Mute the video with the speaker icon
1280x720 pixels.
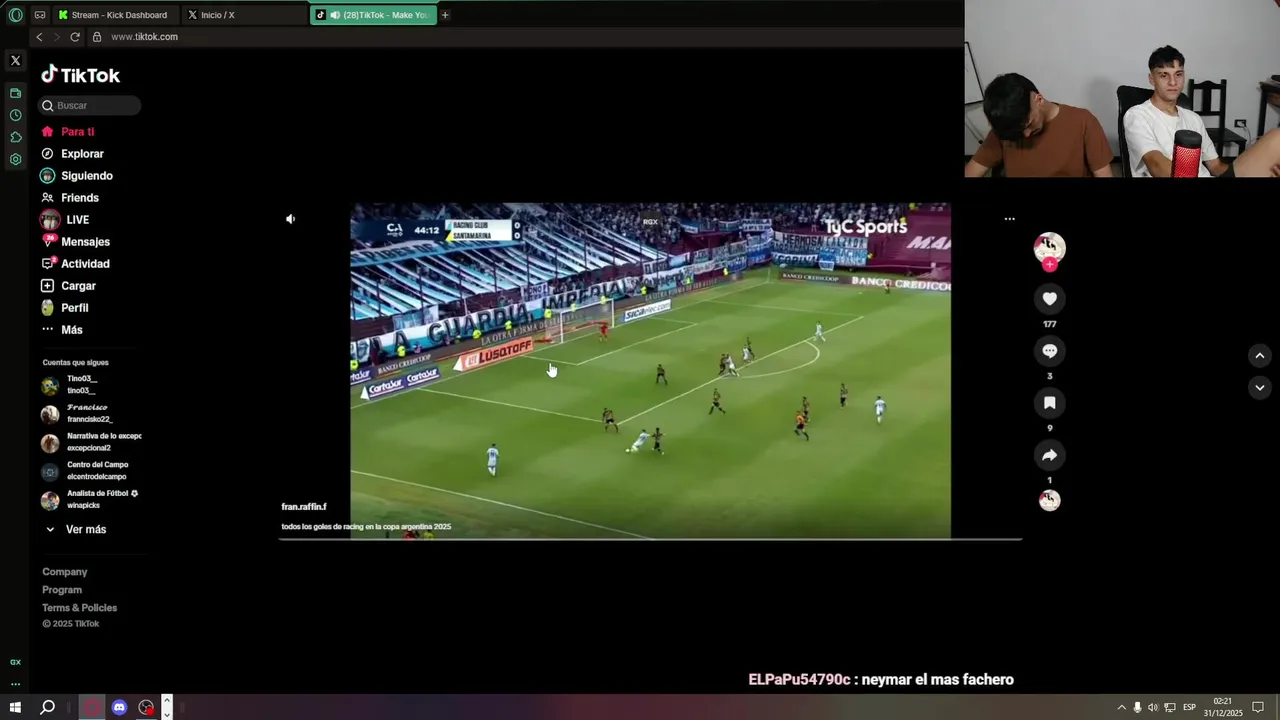tap(290, 219)
